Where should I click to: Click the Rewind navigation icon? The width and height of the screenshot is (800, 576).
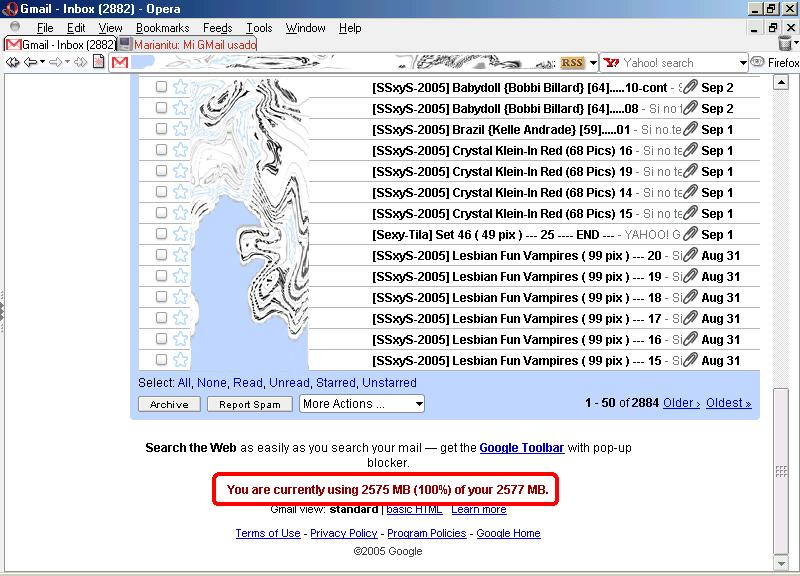tap(12, 63)
